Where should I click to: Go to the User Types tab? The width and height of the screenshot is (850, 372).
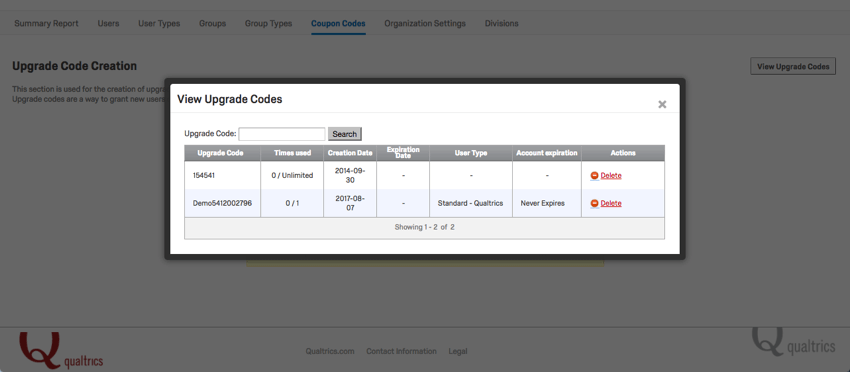pyautogui.click(x=159, y=23)
